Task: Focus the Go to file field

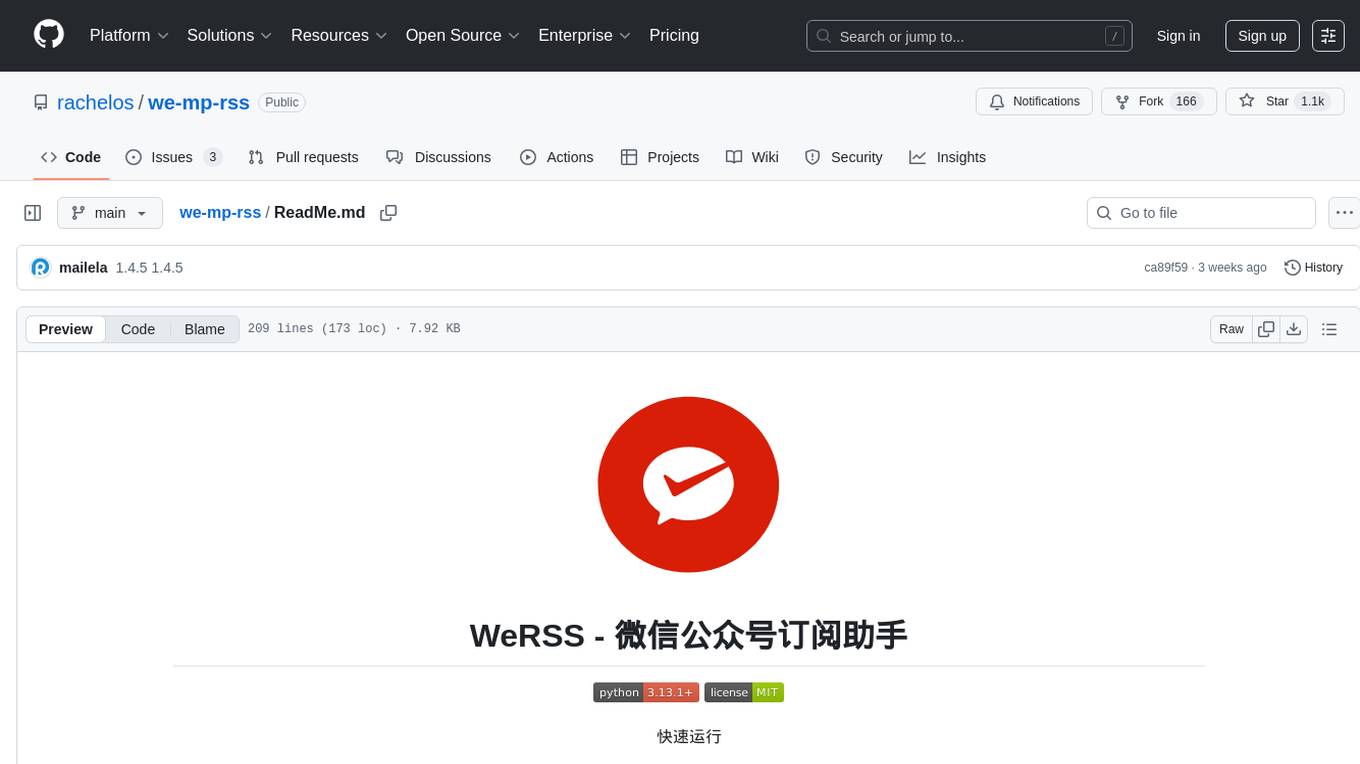Action: [x=1201, y=213]
